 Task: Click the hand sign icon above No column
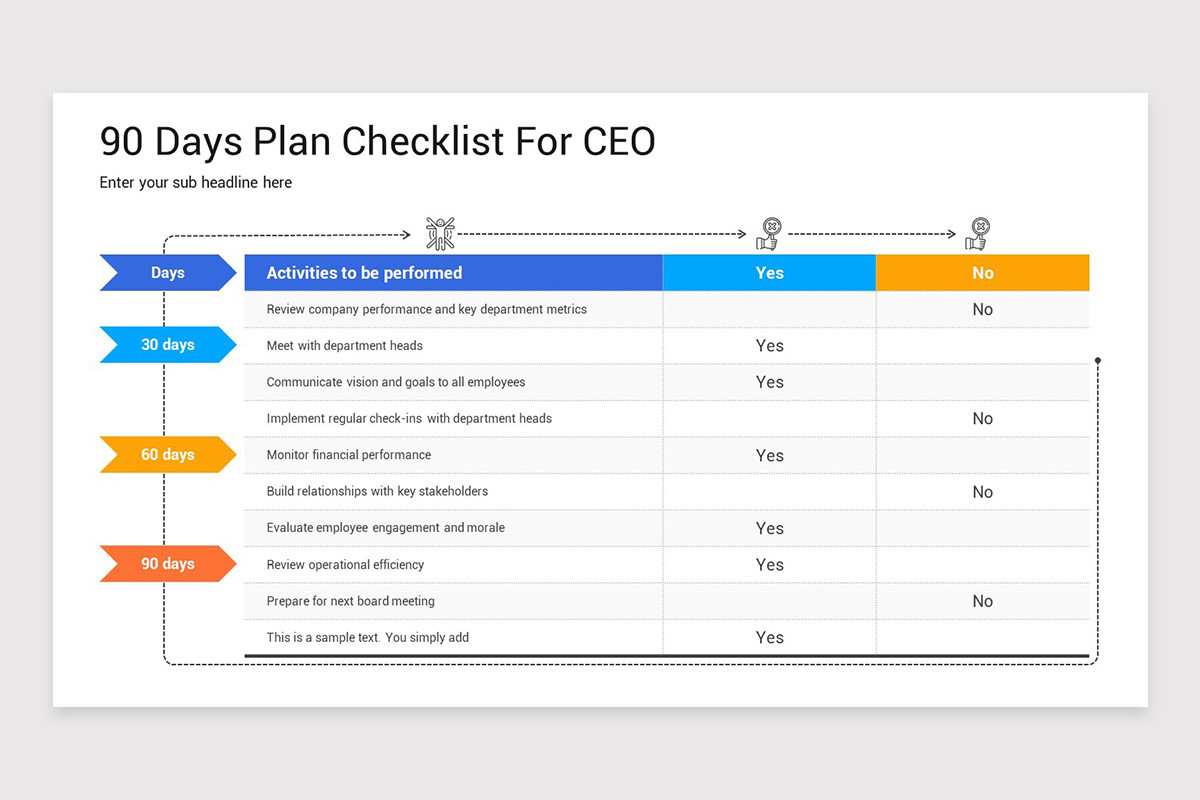977,234
